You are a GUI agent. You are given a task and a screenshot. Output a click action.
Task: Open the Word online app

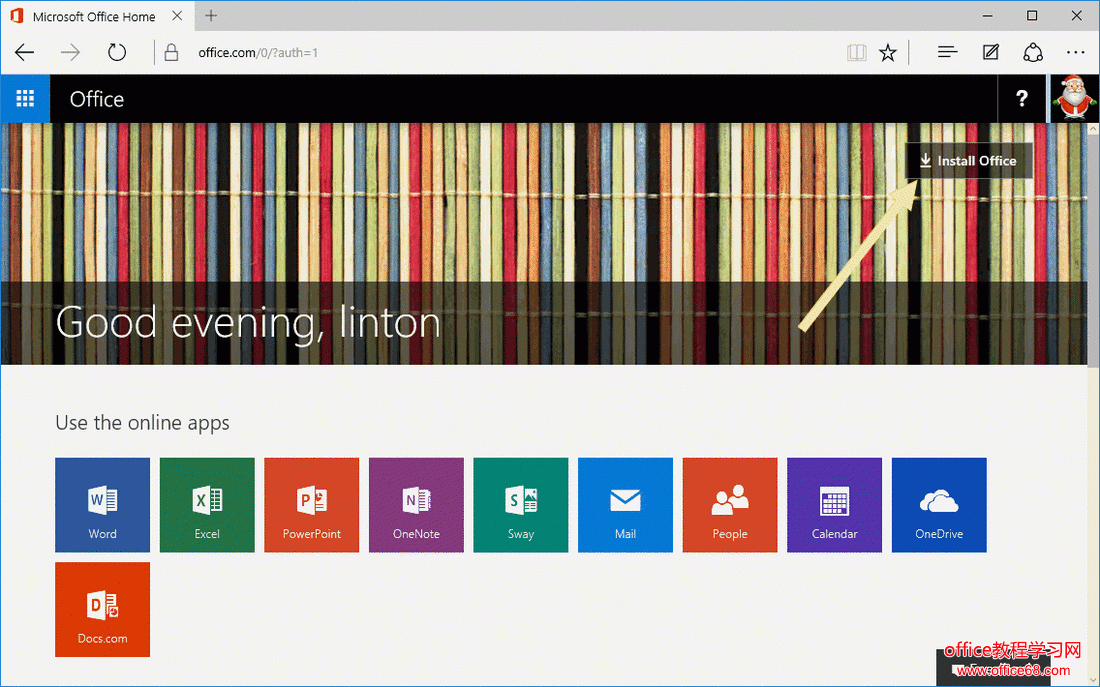(x=102, y=505)
